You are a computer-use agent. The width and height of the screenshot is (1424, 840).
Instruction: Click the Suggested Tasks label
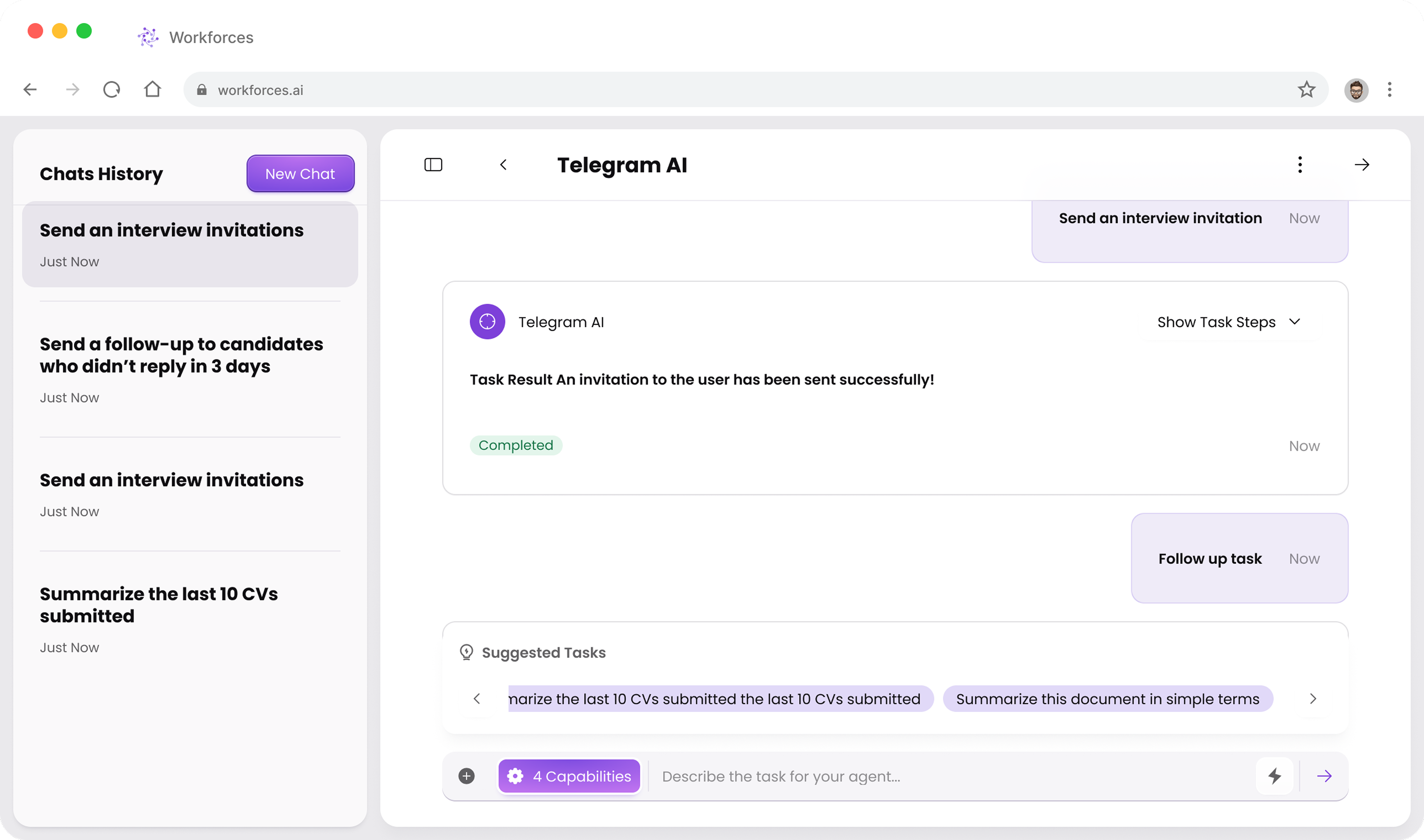[x=543, y=652]
